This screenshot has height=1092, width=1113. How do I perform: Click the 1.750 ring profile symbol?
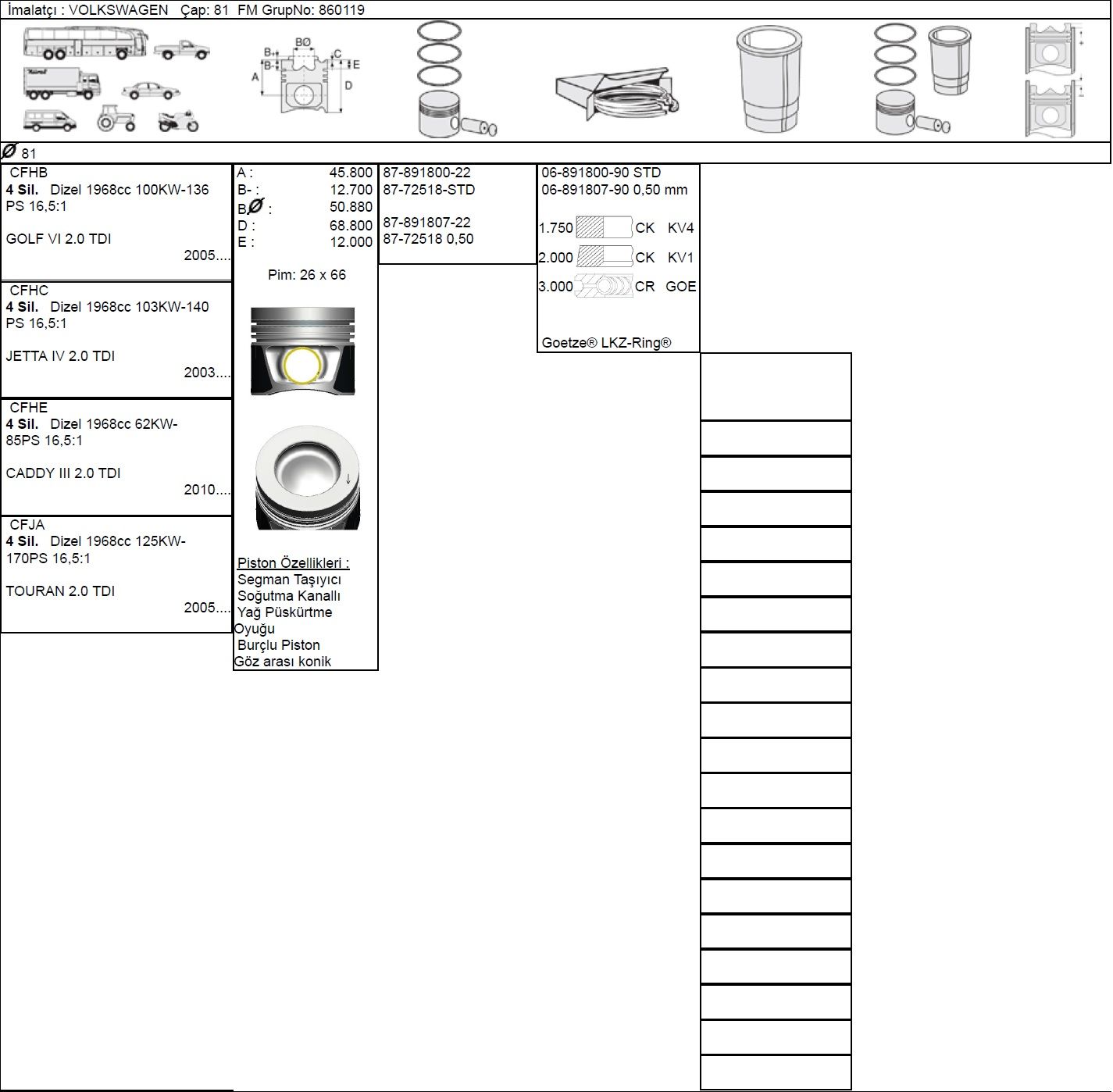604,227
